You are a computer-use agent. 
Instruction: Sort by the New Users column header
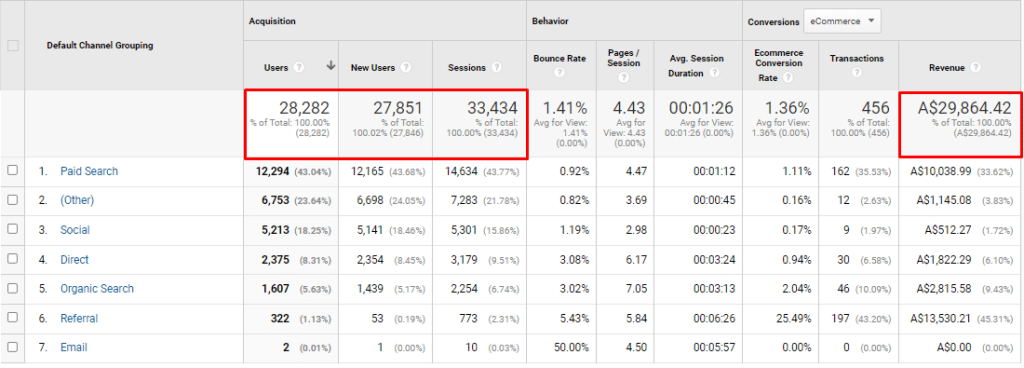373,67
